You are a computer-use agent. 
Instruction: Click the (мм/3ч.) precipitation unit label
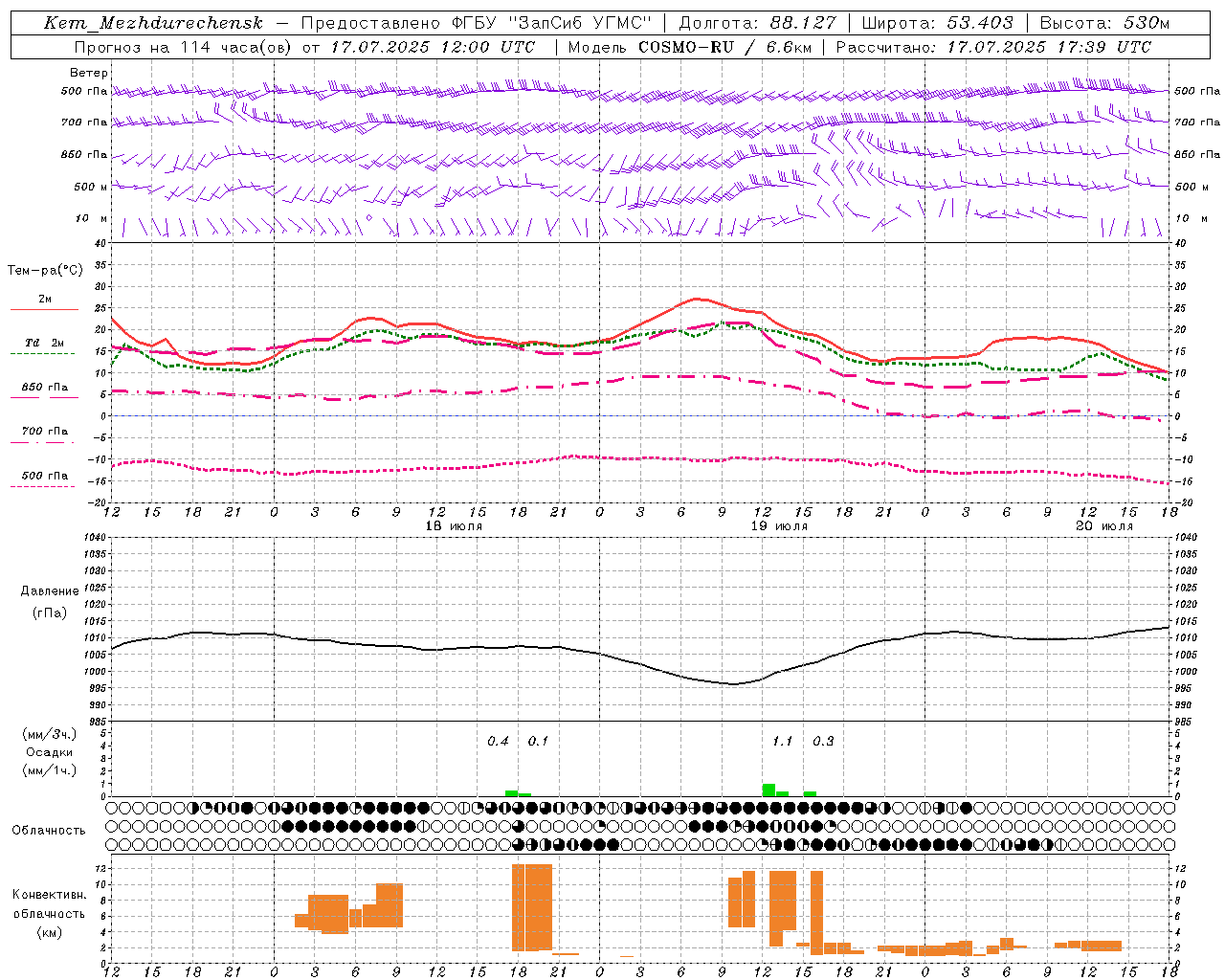point(49,734)
